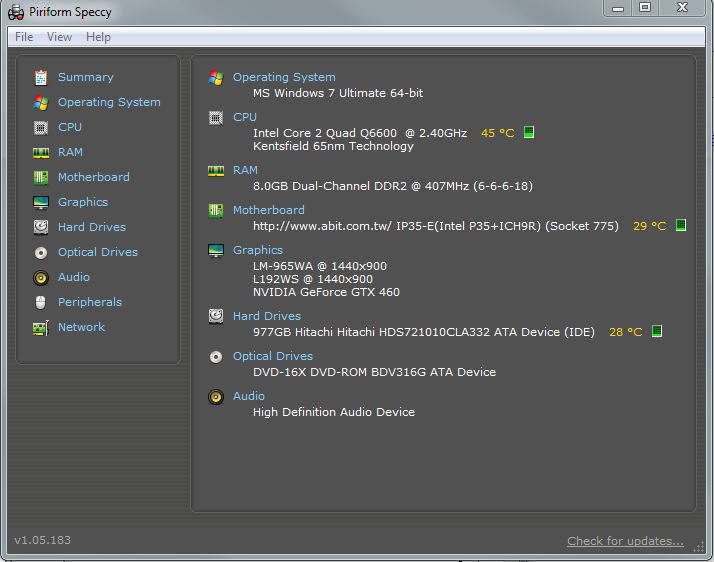This screenshot has width=714, height=562.
Task: Click the Summary clipboard icon in sidebar
Action: point(41,77)
